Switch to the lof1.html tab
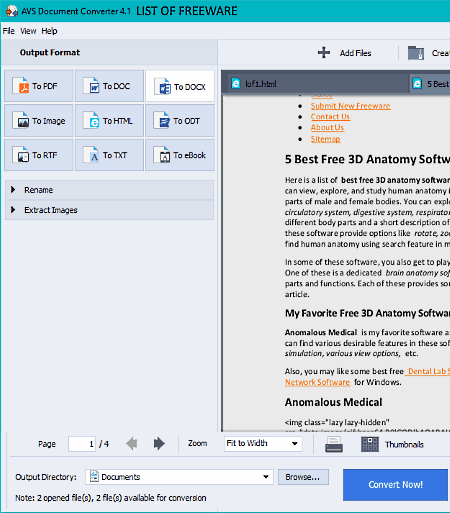The width and height of the screenshot is (450, 513). 315,84
